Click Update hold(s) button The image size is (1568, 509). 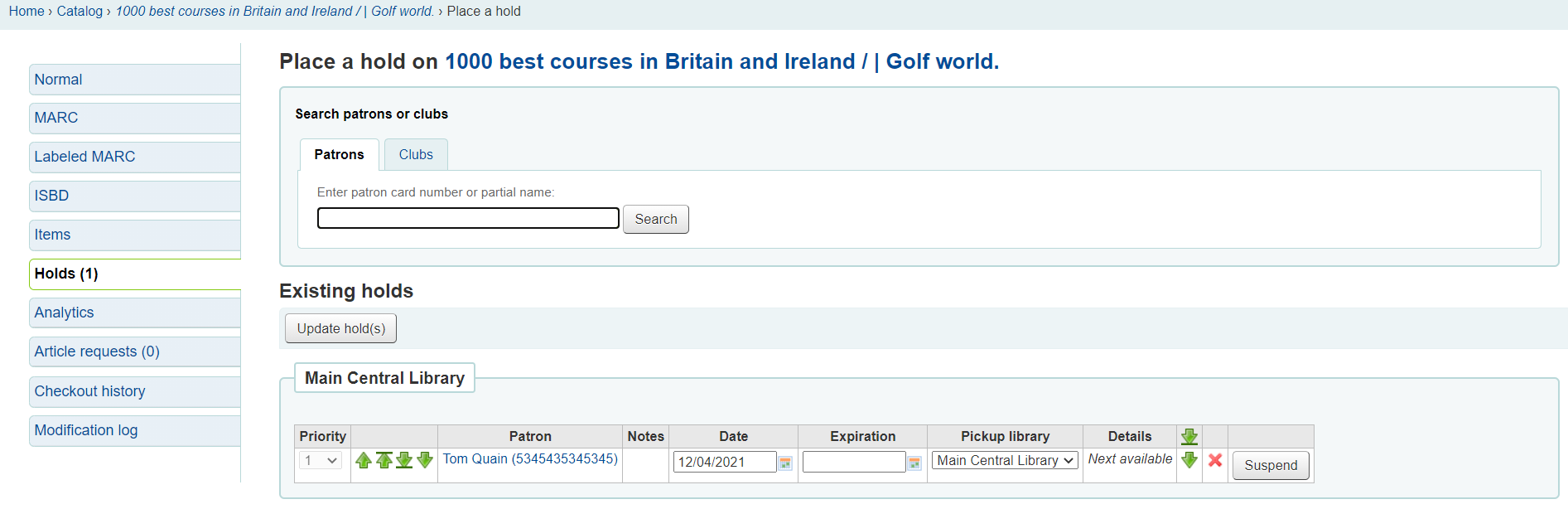[341, 328]
